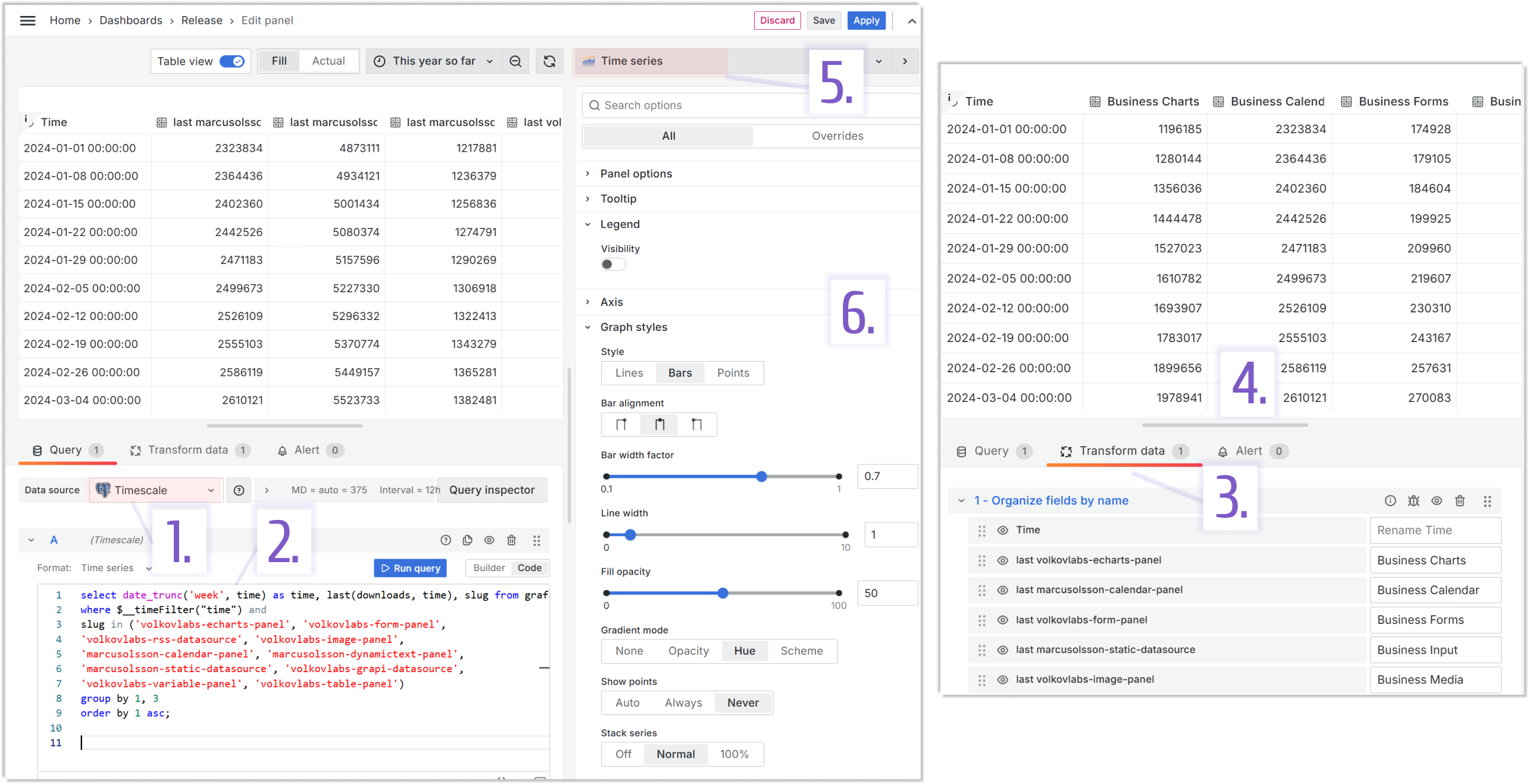
Task: Expand the Axis section
Action: [611, 303]
